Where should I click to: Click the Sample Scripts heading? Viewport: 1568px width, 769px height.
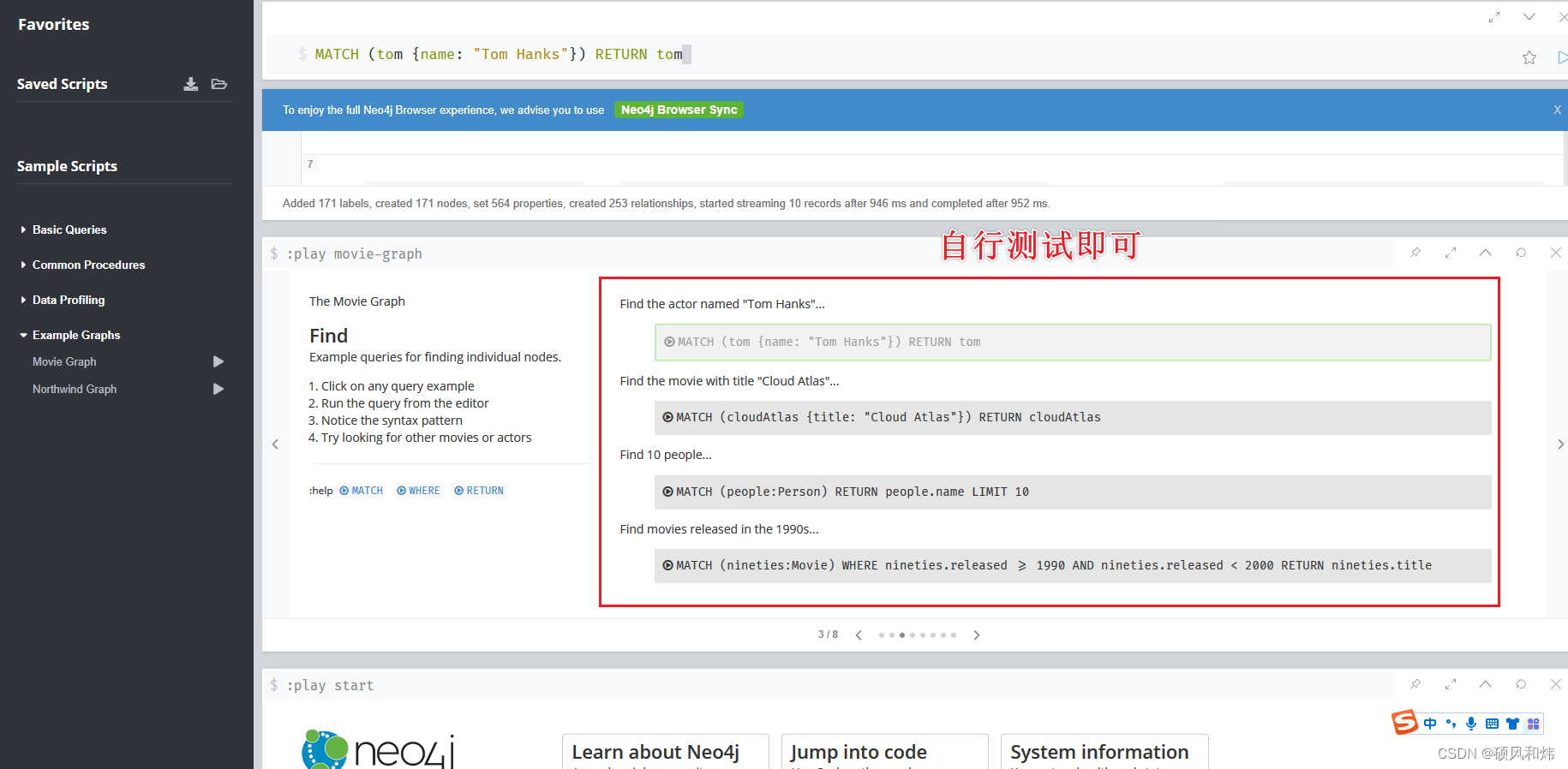(67, 166)
